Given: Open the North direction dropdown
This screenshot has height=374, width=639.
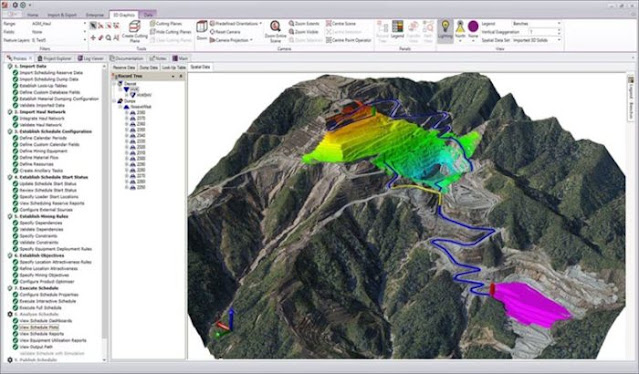Looking at the screenshot, I should [x=460, y=41].
